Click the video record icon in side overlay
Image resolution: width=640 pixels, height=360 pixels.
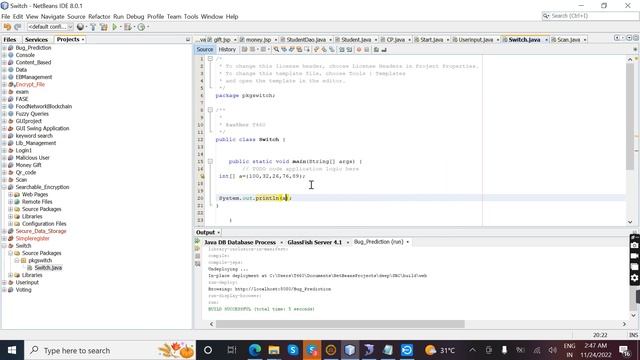coord(634,256)
